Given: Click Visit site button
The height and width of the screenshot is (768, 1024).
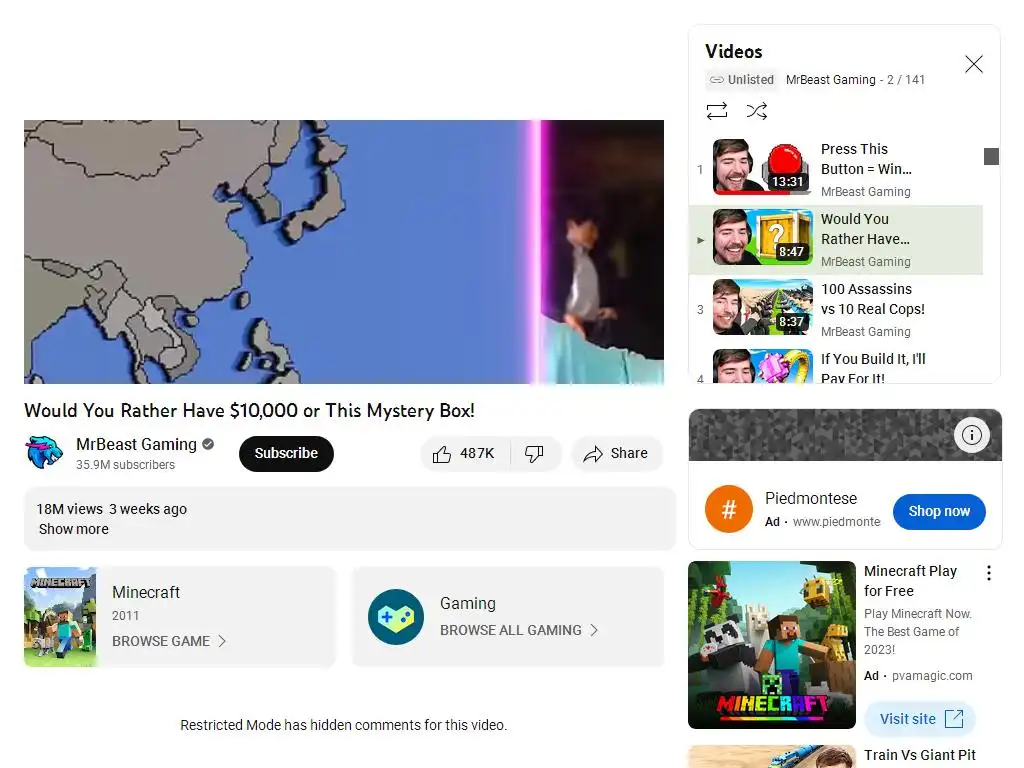Looking at the screenshot, I should [x=920, y=719].
